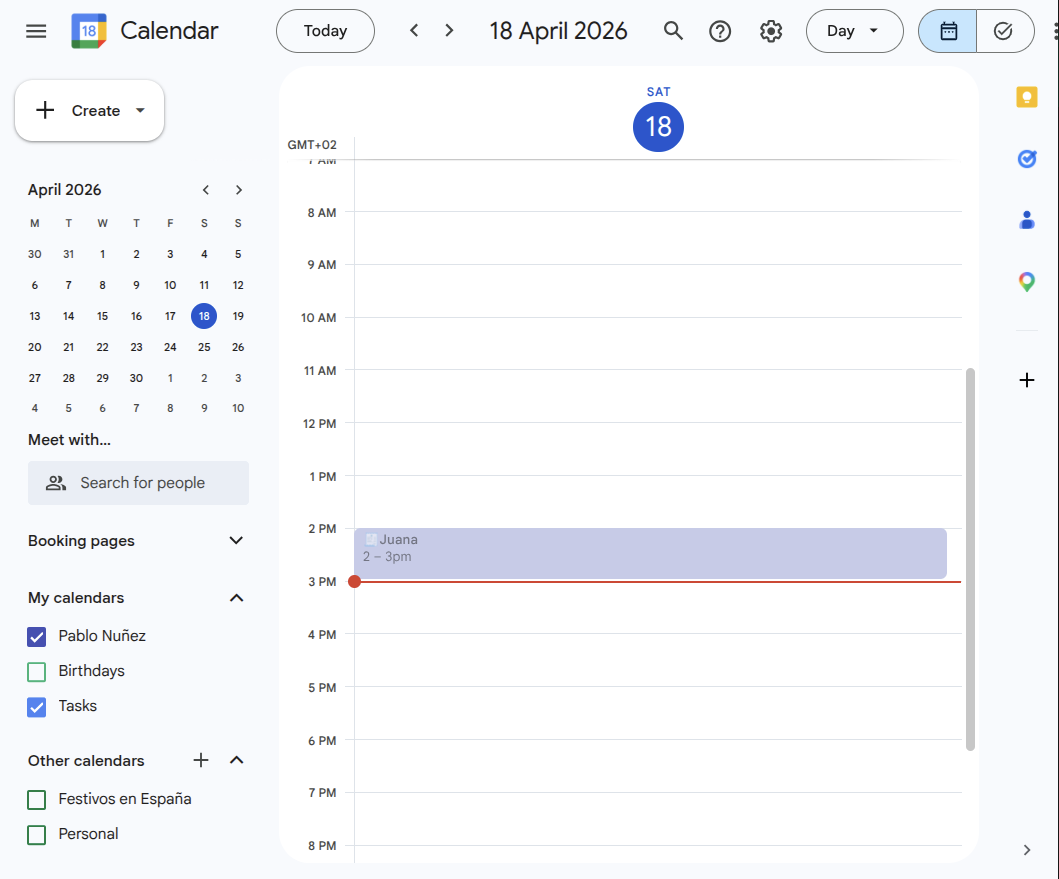Advance the mini calendar to May

[x=238, y=189]
